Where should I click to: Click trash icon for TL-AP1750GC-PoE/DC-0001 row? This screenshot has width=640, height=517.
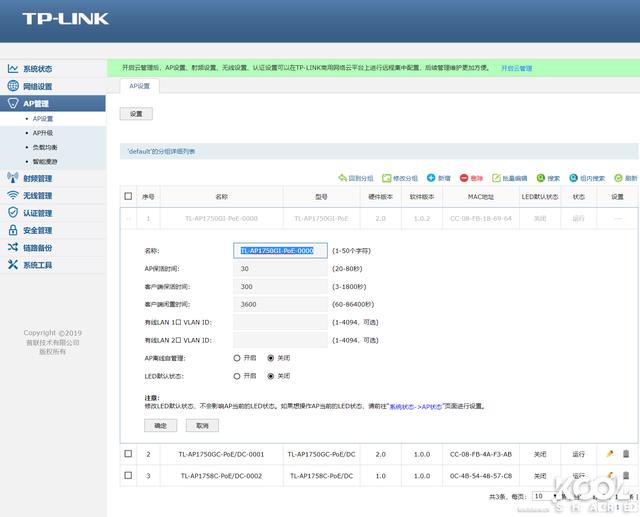click(x=626, y=453)
